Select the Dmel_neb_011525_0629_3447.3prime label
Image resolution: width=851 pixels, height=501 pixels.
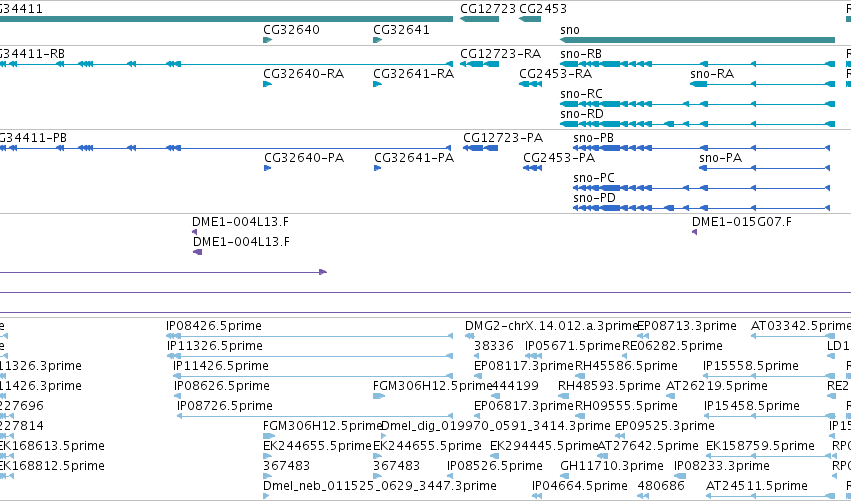(380, 486)
